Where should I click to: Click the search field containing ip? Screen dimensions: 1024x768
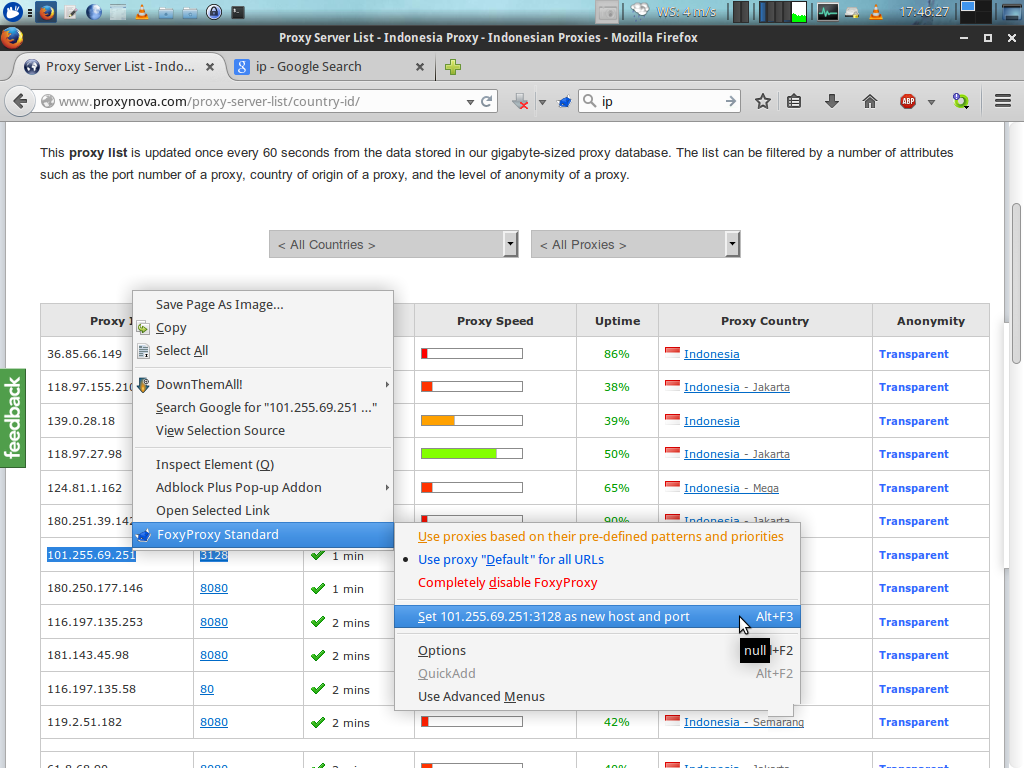660,101
